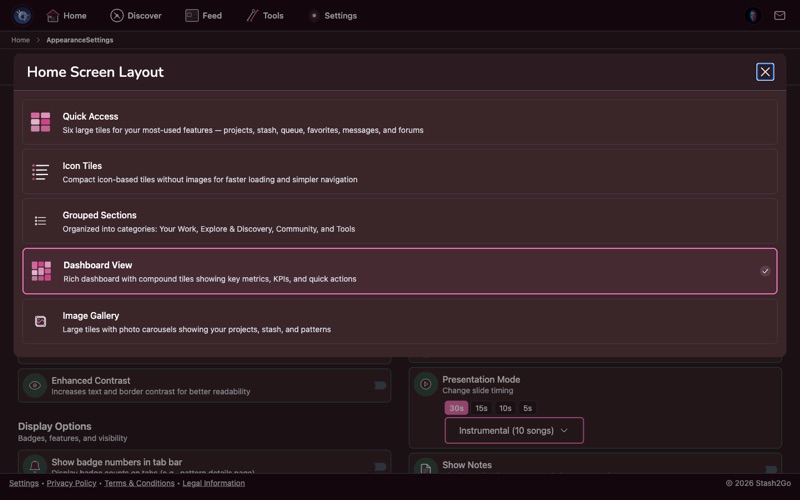Click the Home breadcrumb link
Image resolution: width=800 pixels, height=500 pixels.
pos(20,40)
